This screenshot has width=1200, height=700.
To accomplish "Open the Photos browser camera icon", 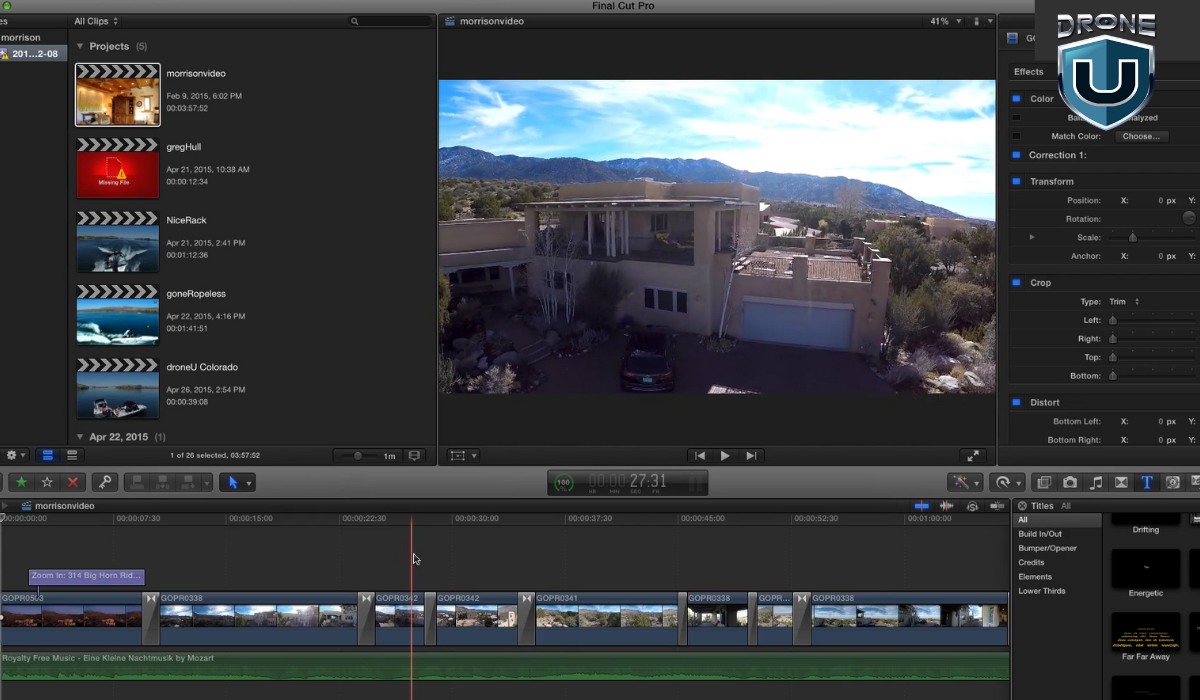I will (x=1070, y=482).
